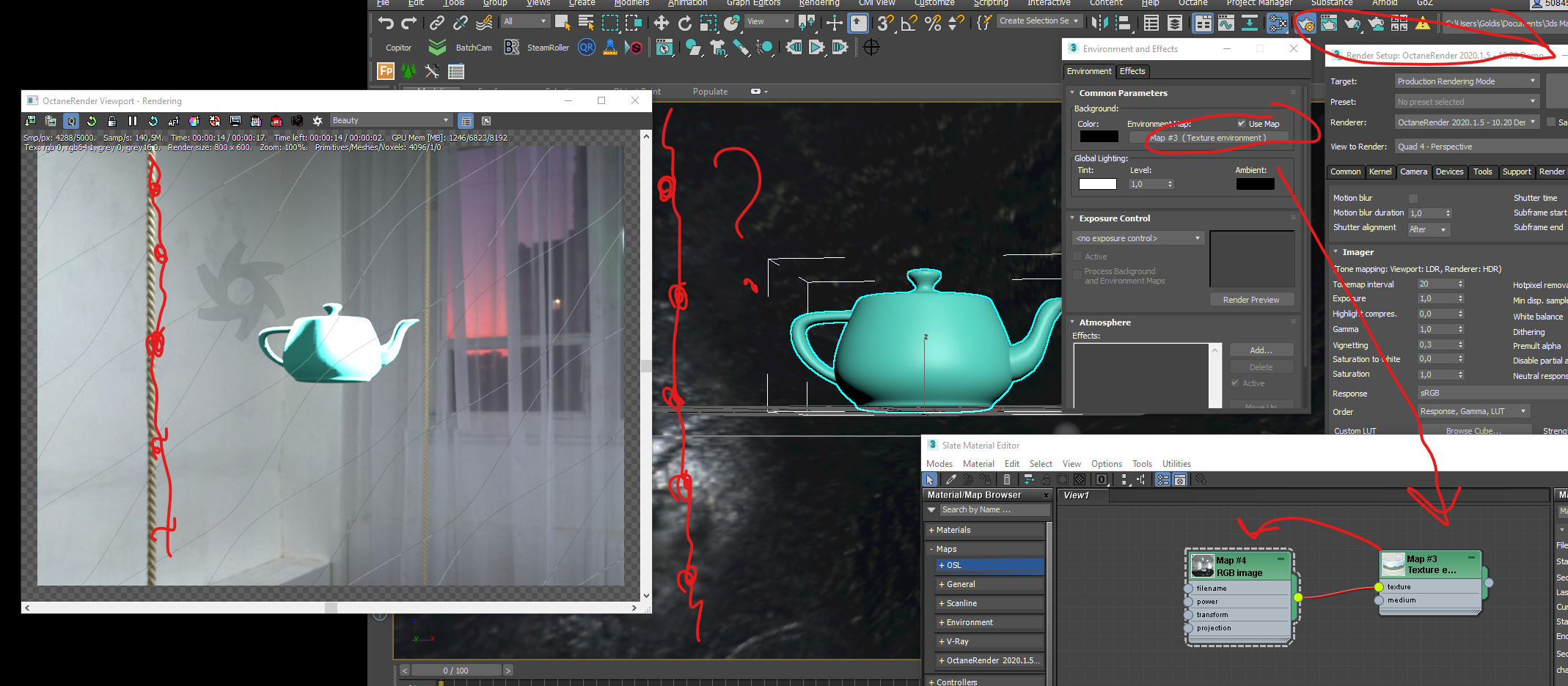Expand the Materials group in Material/Map Browser
Viewport: 1568px width, 686px height.
pos(985,530)
